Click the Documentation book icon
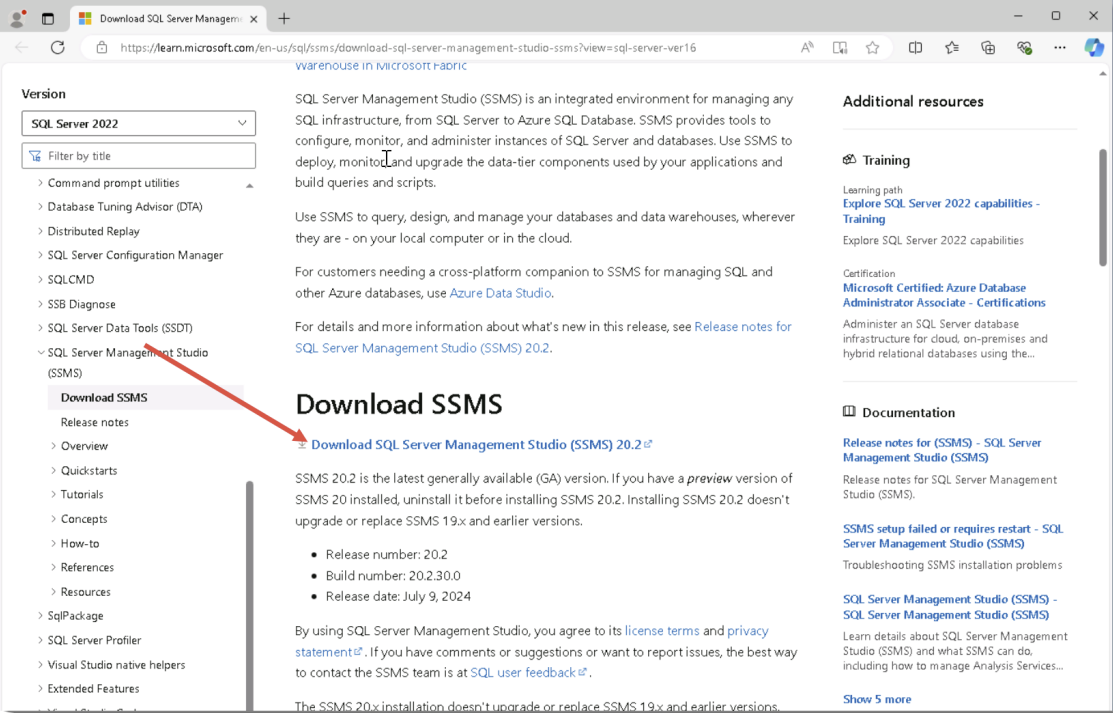 (x=849, y=412)
